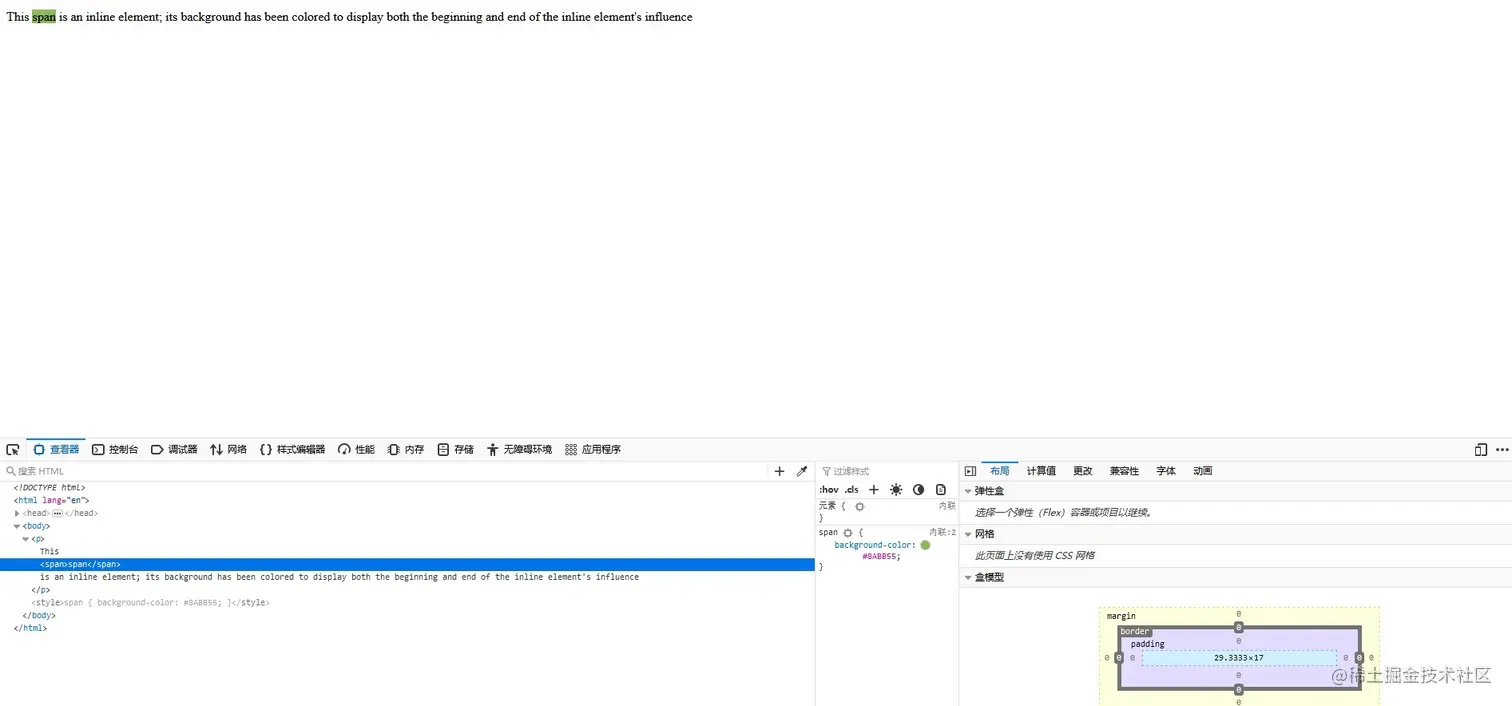1512x706 pixels.
Task: Collapse the p node
Action: click(x=26, y=539)
